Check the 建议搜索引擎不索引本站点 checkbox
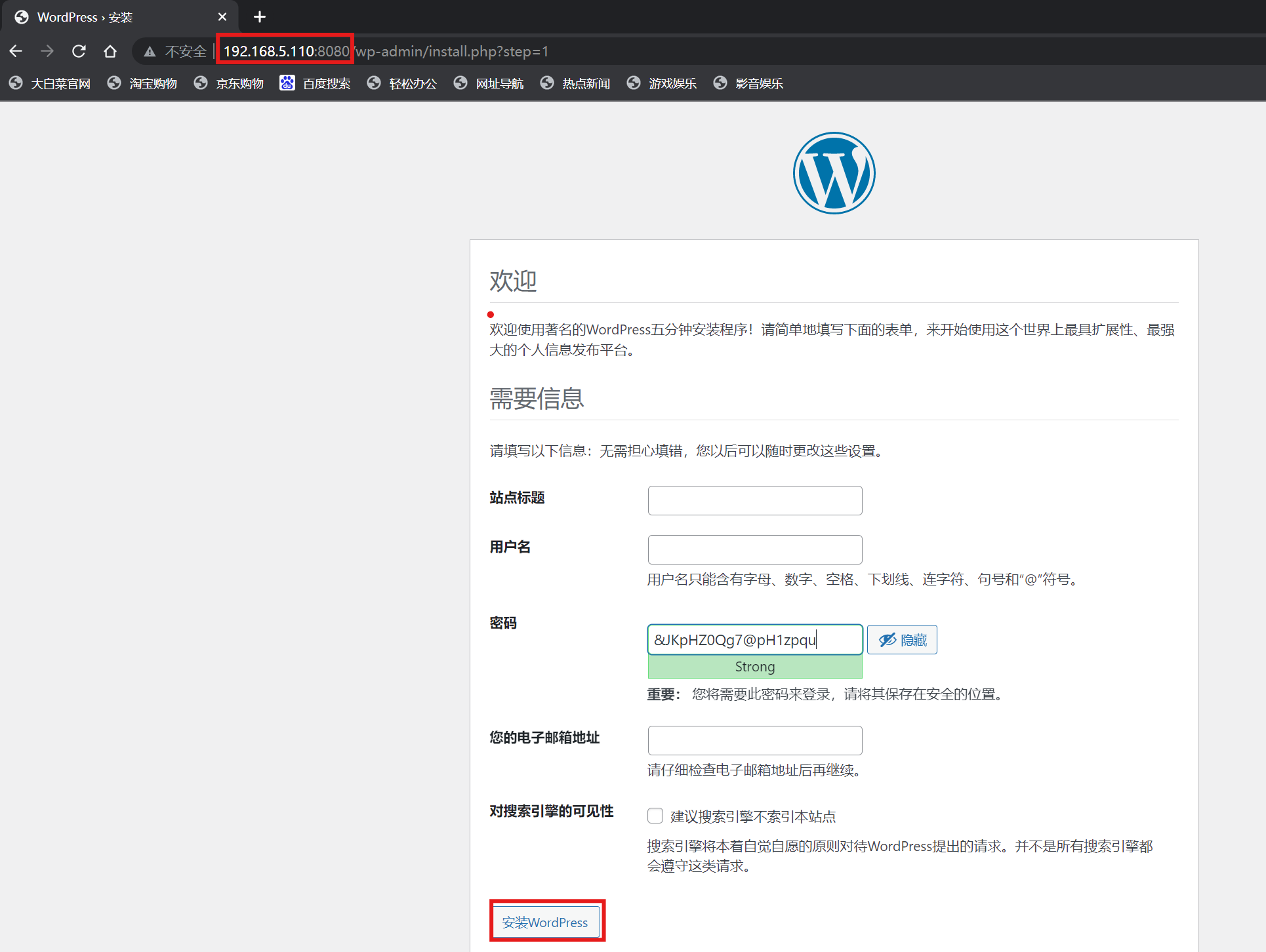Screen dimensions: 1266x952 pyautogui.click(x=655, y=816)
